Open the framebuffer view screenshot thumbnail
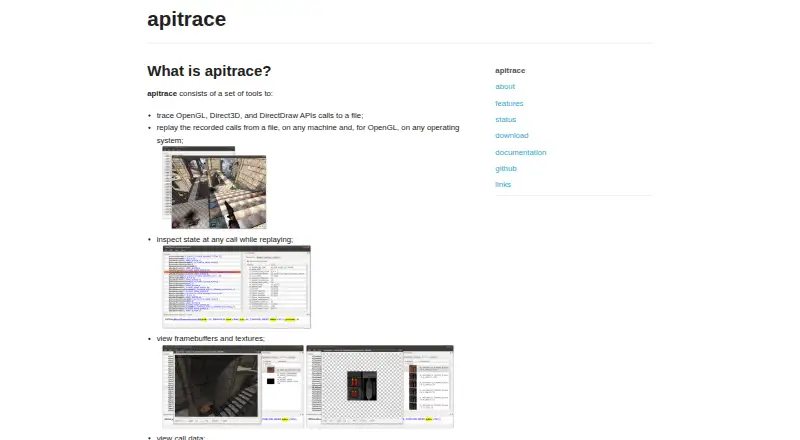The width and height of the screenshot is (800, 440). (x=233, y=386)
